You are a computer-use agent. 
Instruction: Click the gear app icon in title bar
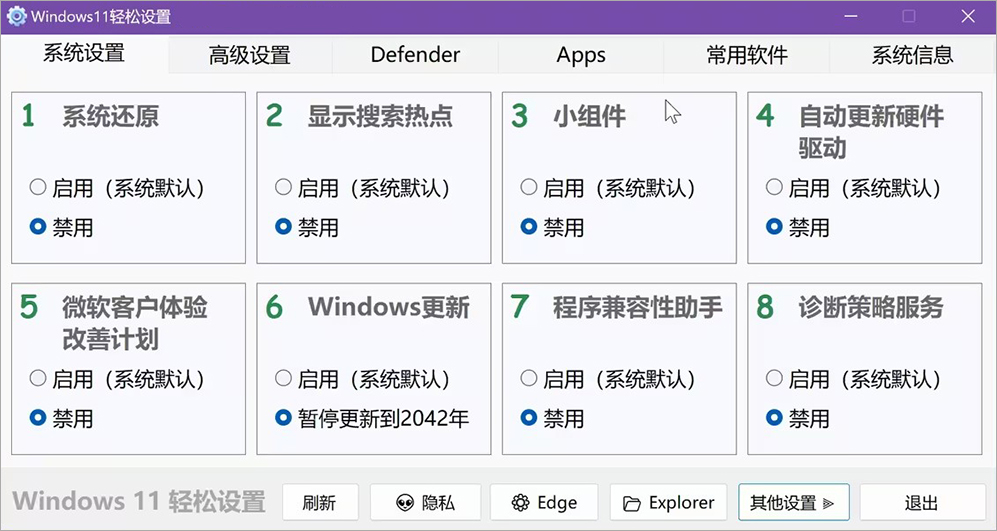(16, 17)
